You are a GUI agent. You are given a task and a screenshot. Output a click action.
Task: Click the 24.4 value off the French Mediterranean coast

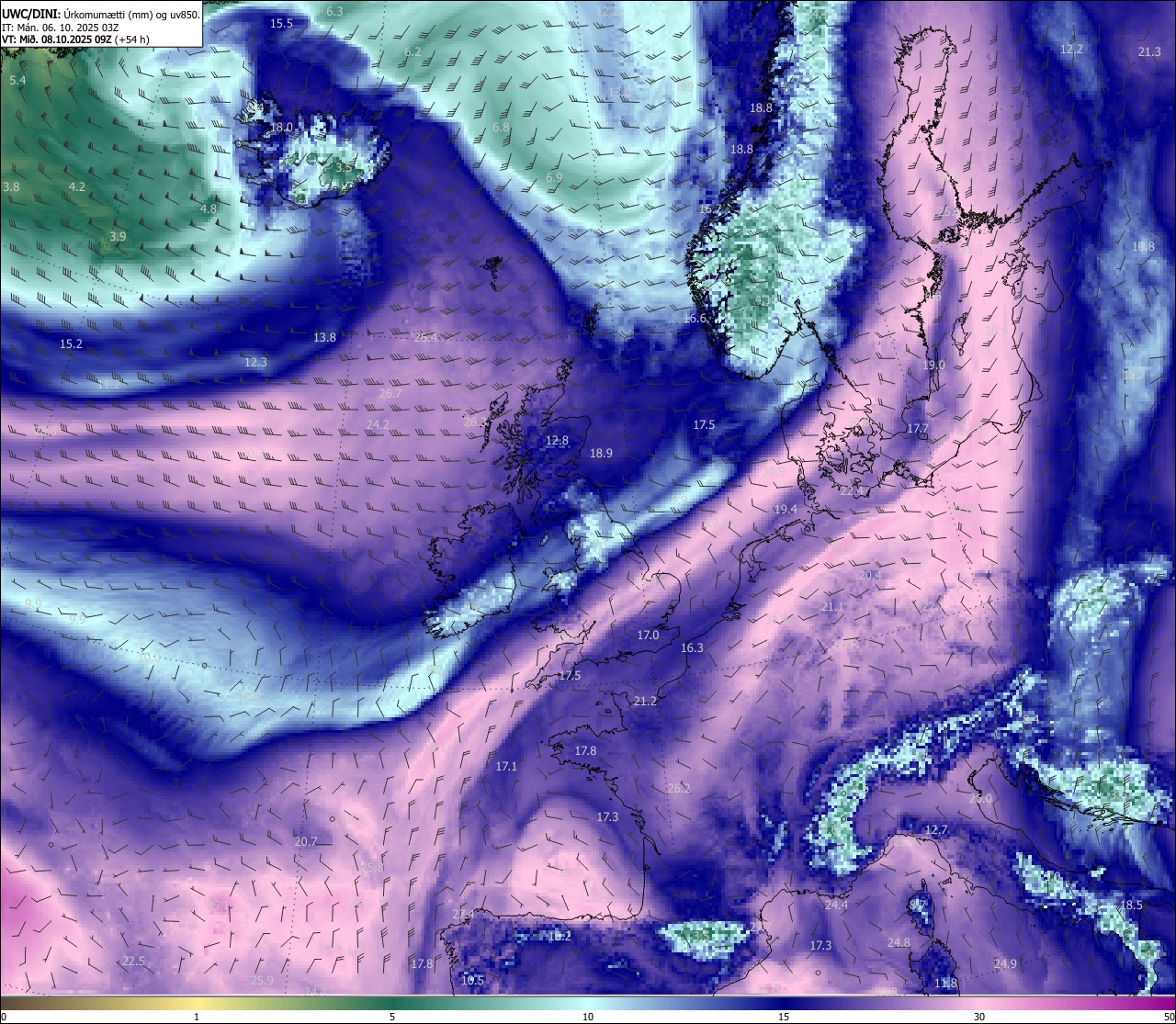836,905
